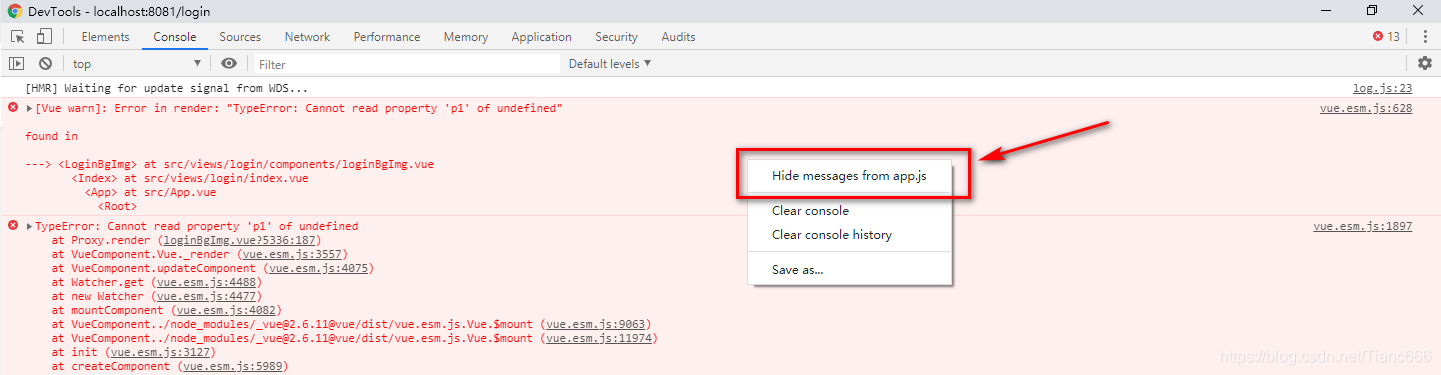Click the TypeError red error icon

tap(13, 225)
